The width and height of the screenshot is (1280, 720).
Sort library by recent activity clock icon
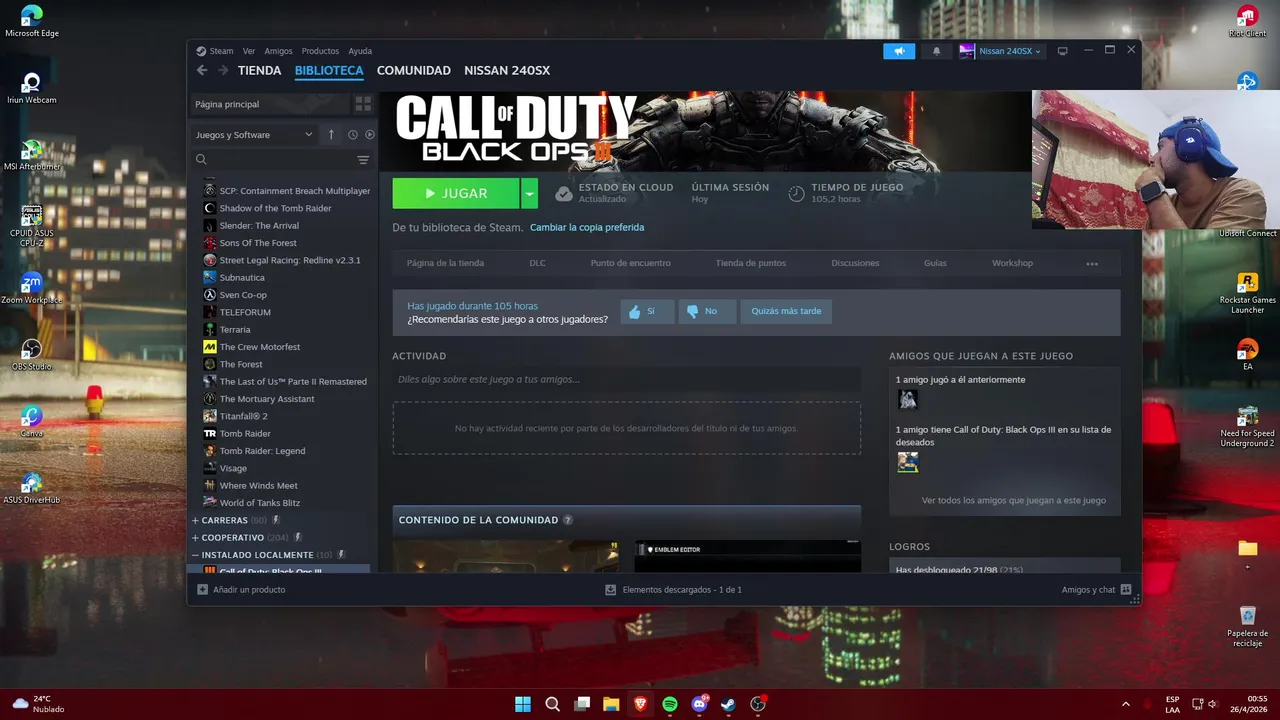point(353,134)
